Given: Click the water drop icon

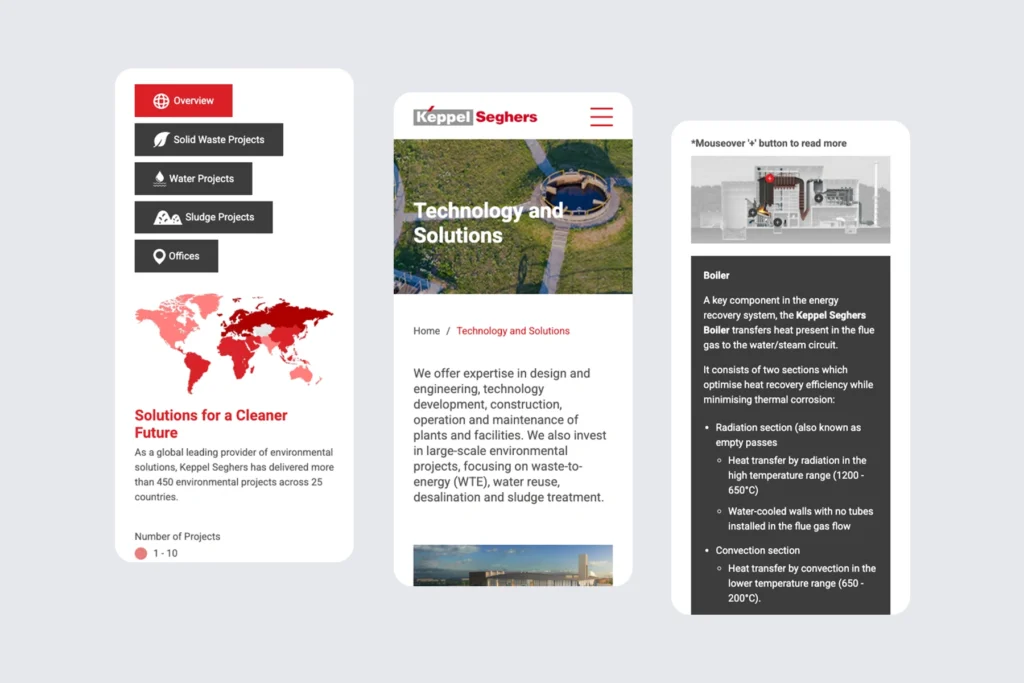Looking at the screenshot, I should [x=159, y=179].
